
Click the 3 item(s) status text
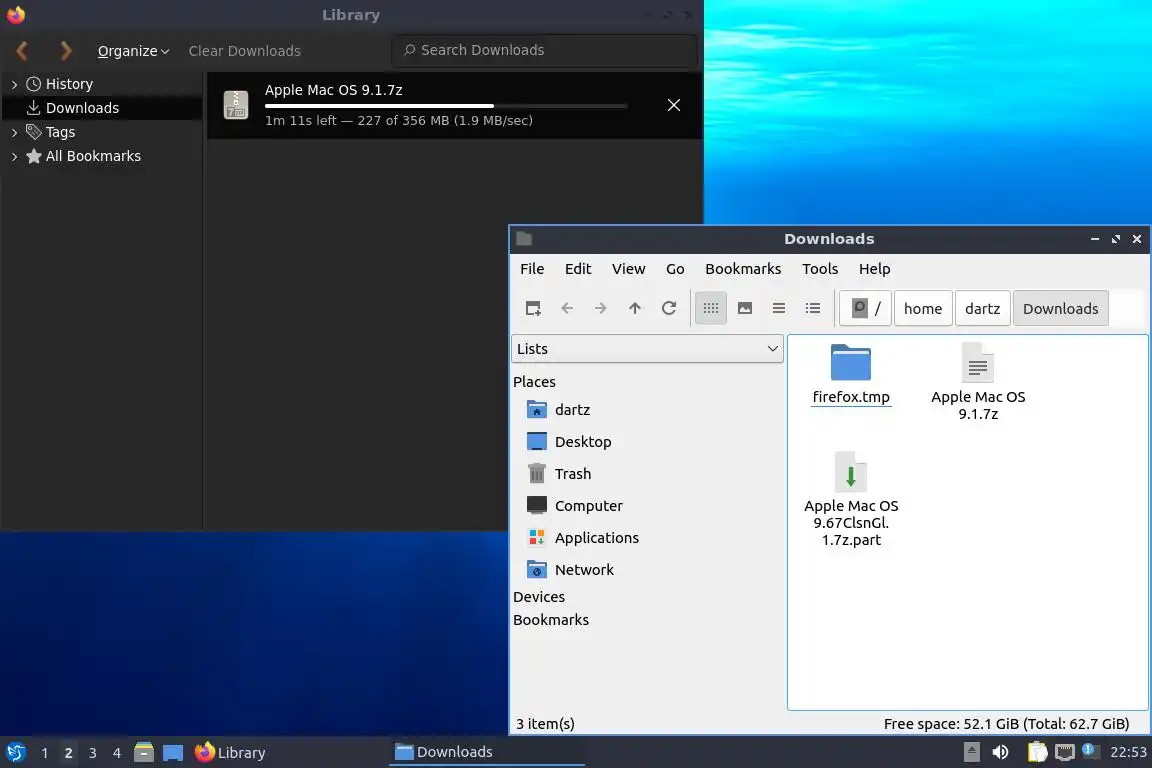pyautogui.click(x=545, y=724)
